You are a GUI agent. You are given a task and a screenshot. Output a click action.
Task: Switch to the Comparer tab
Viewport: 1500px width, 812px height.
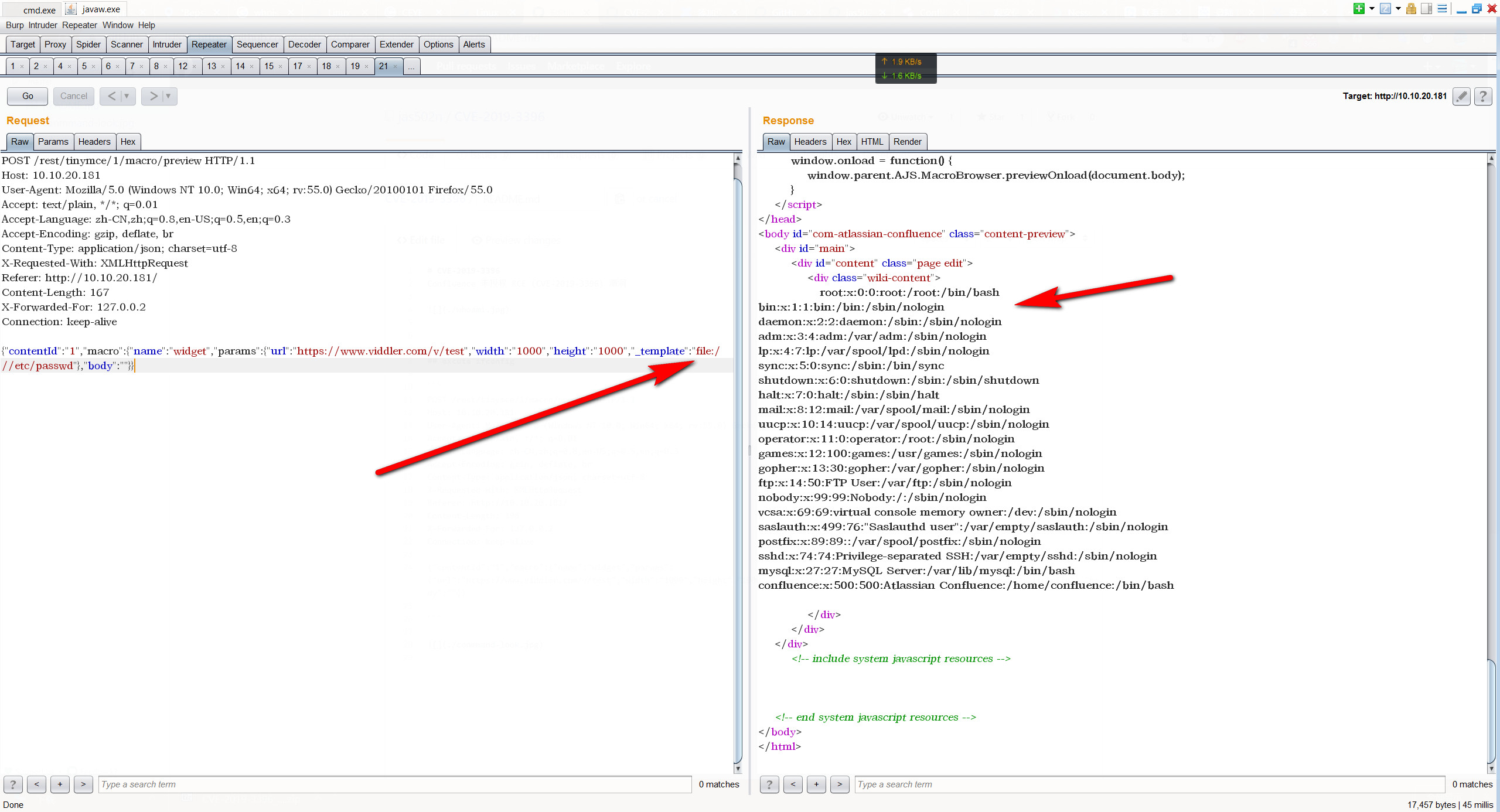[x=350, y=45]
